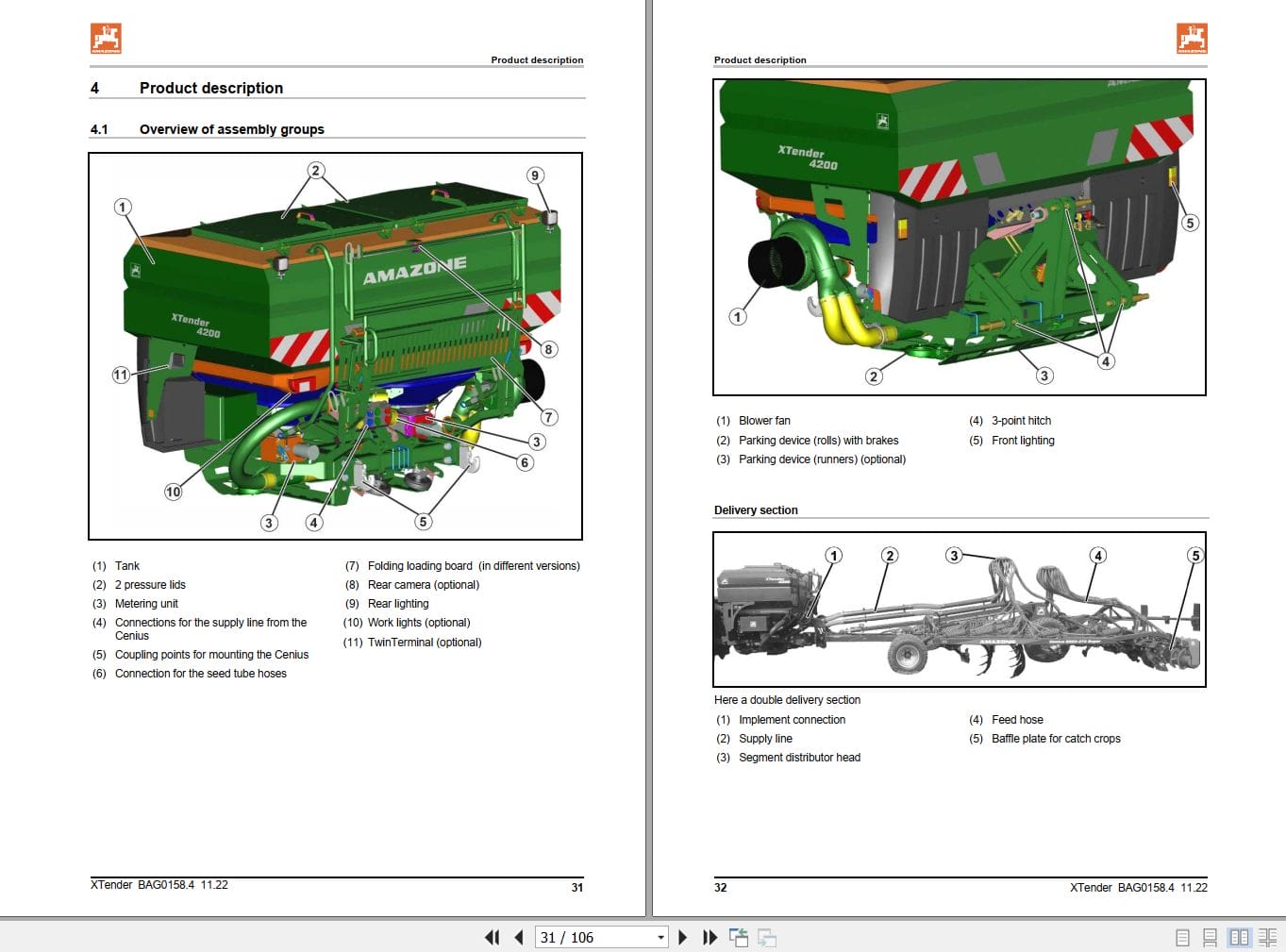
Task: Click the left footer 'XTender BAG0158.4 11.22'
Action: click(159, 885)
